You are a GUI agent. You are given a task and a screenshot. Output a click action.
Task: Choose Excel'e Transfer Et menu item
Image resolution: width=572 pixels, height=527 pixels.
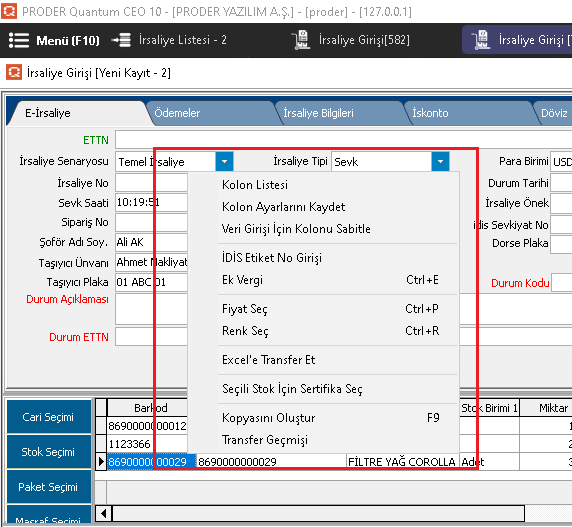[x=323, y=360]
